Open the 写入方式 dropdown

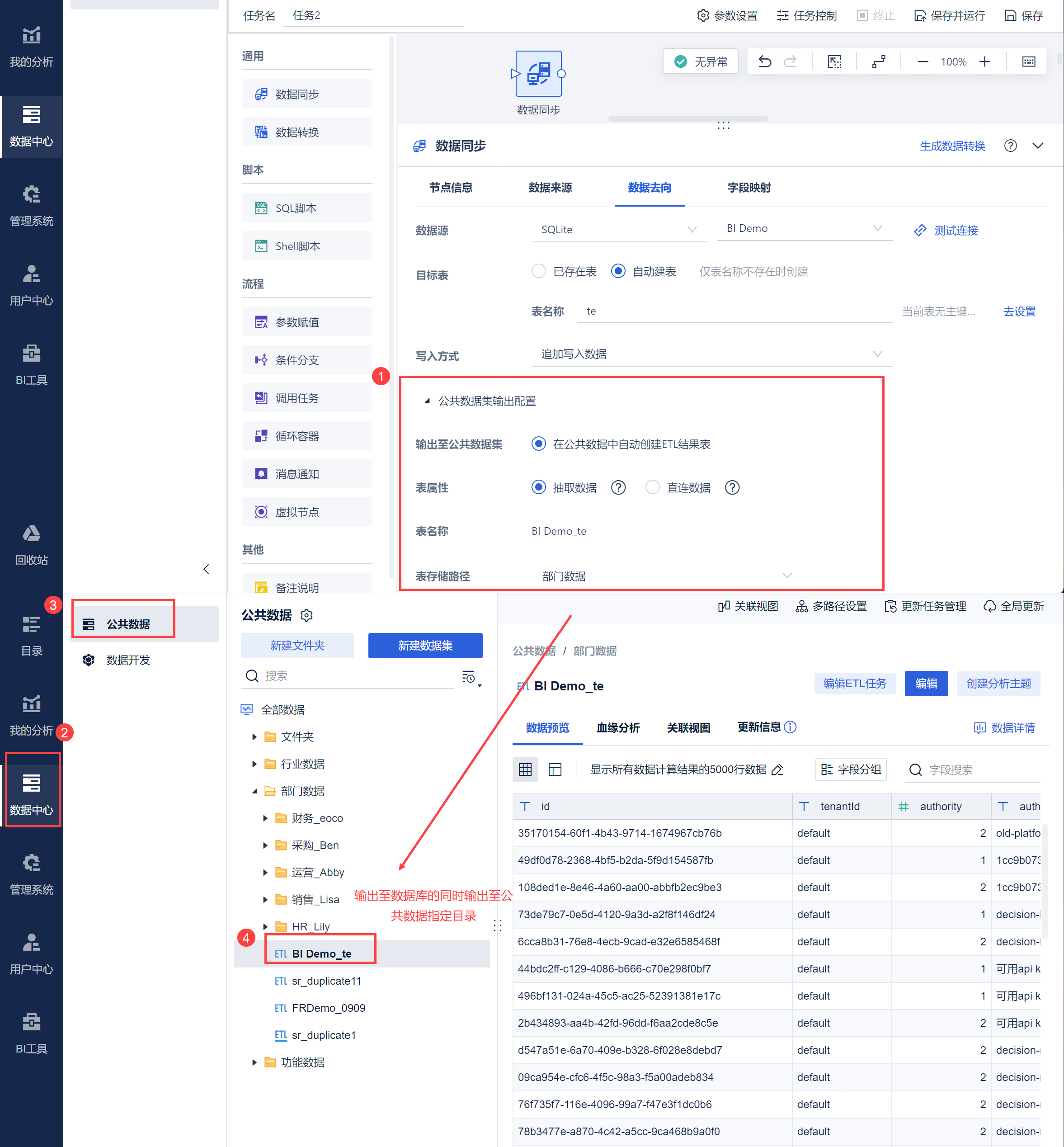pyautogui.click(x=711, y=354)
